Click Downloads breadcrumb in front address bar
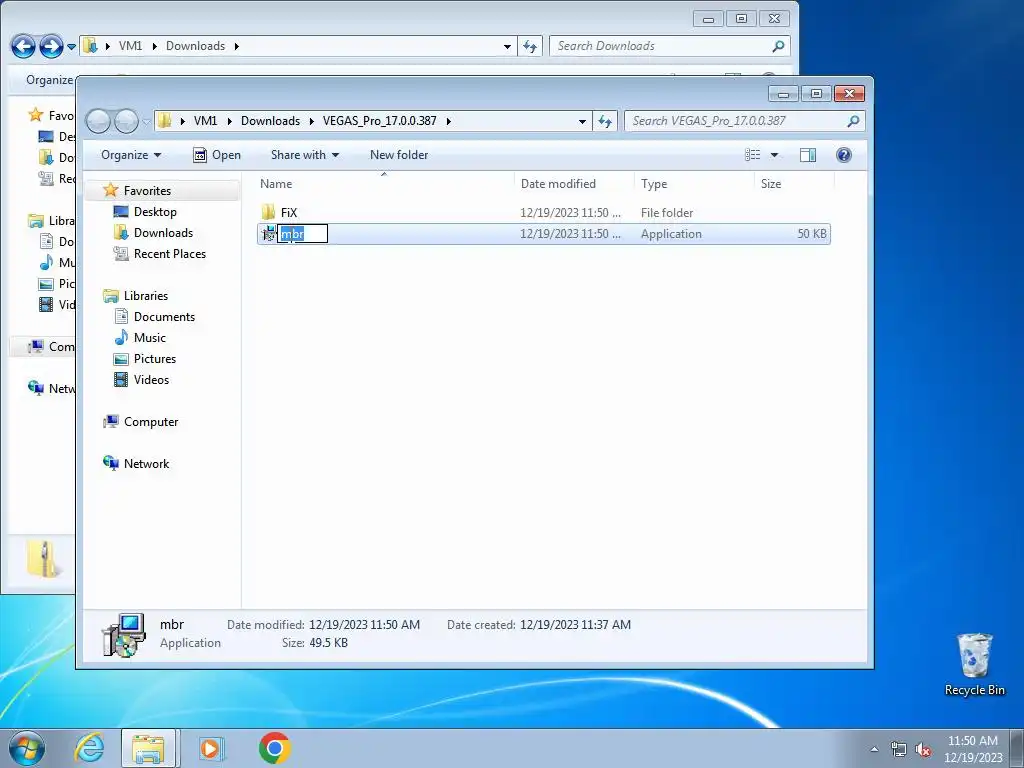 270,121
